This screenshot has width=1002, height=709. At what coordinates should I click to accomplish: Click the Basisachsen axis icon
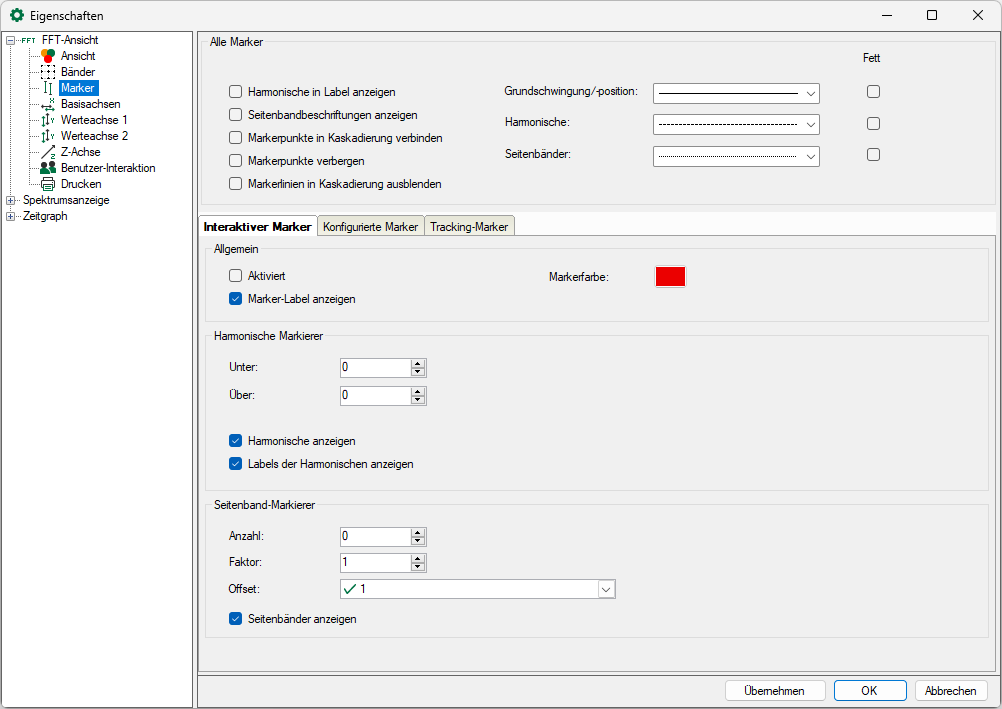coord(48,104)
